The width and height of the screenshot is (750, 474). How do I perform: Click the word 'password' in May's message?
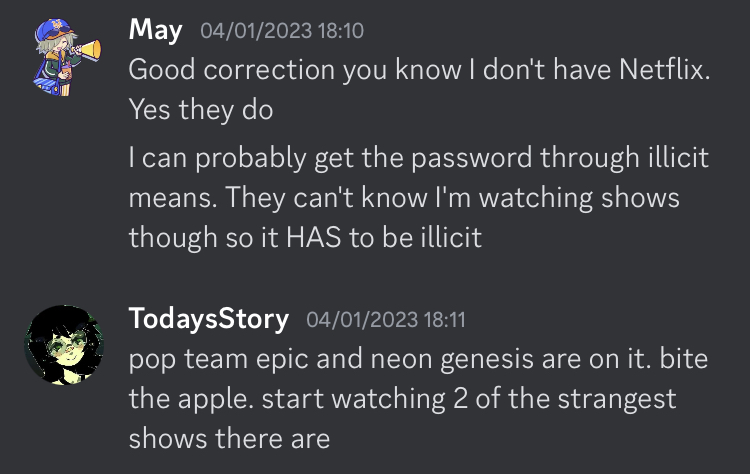[472, 158]
